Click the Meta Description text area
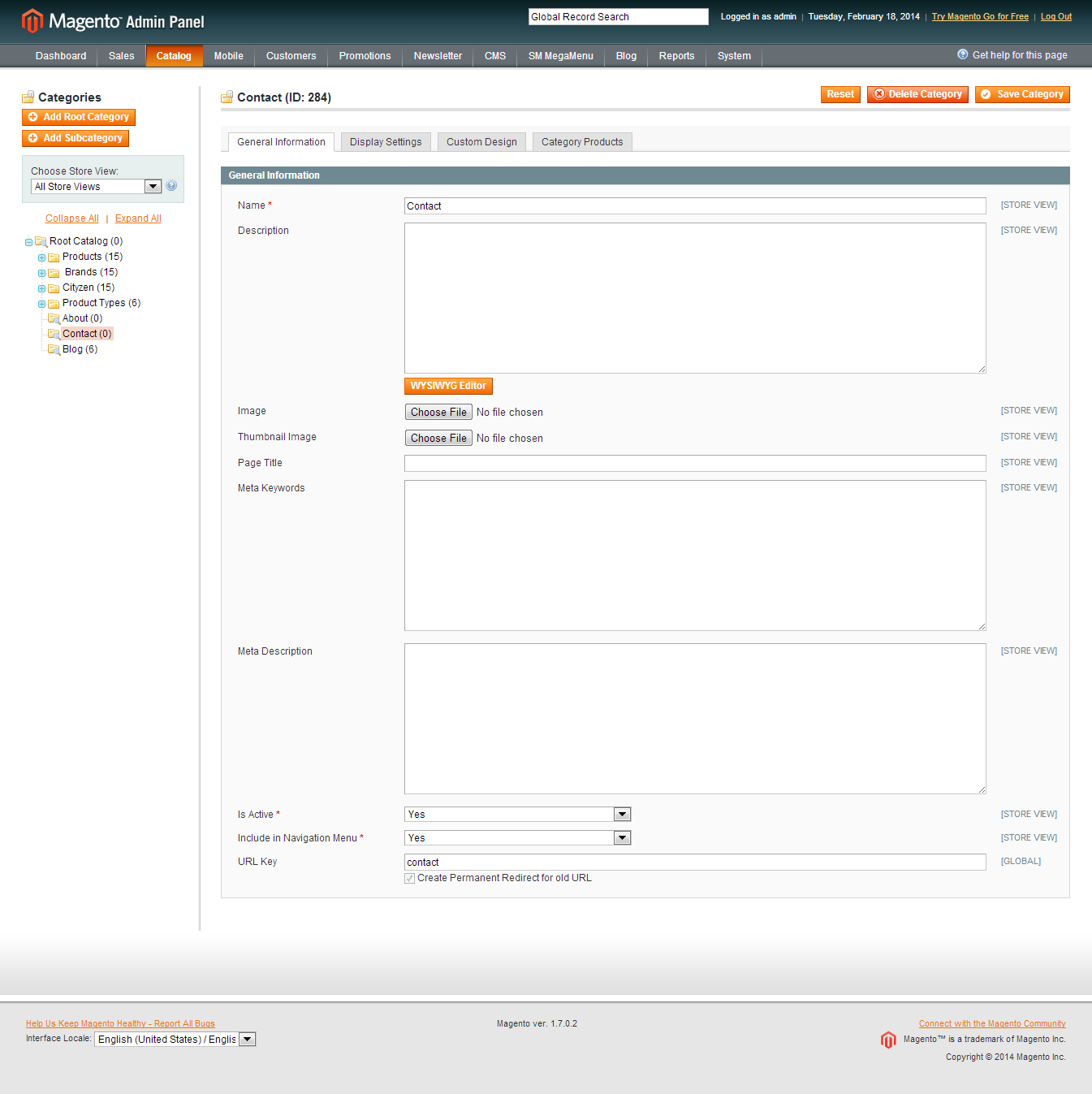The height and width of the screenshot is (1094, 1092). (695, 719)
